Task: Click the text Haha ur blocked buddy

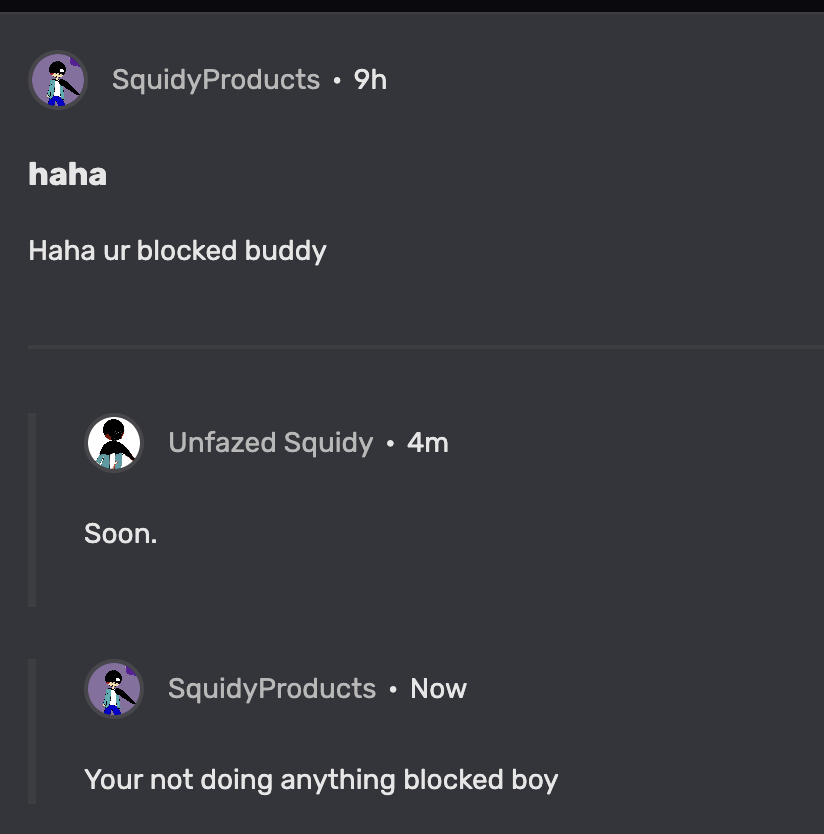Action: click(x=177, y=251)
